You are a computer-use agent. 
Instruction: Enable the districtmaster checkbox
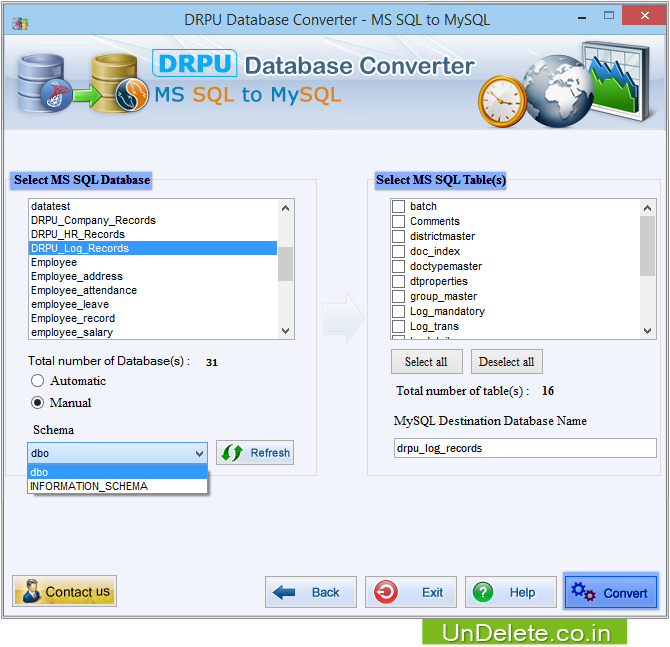coord(398,236)
